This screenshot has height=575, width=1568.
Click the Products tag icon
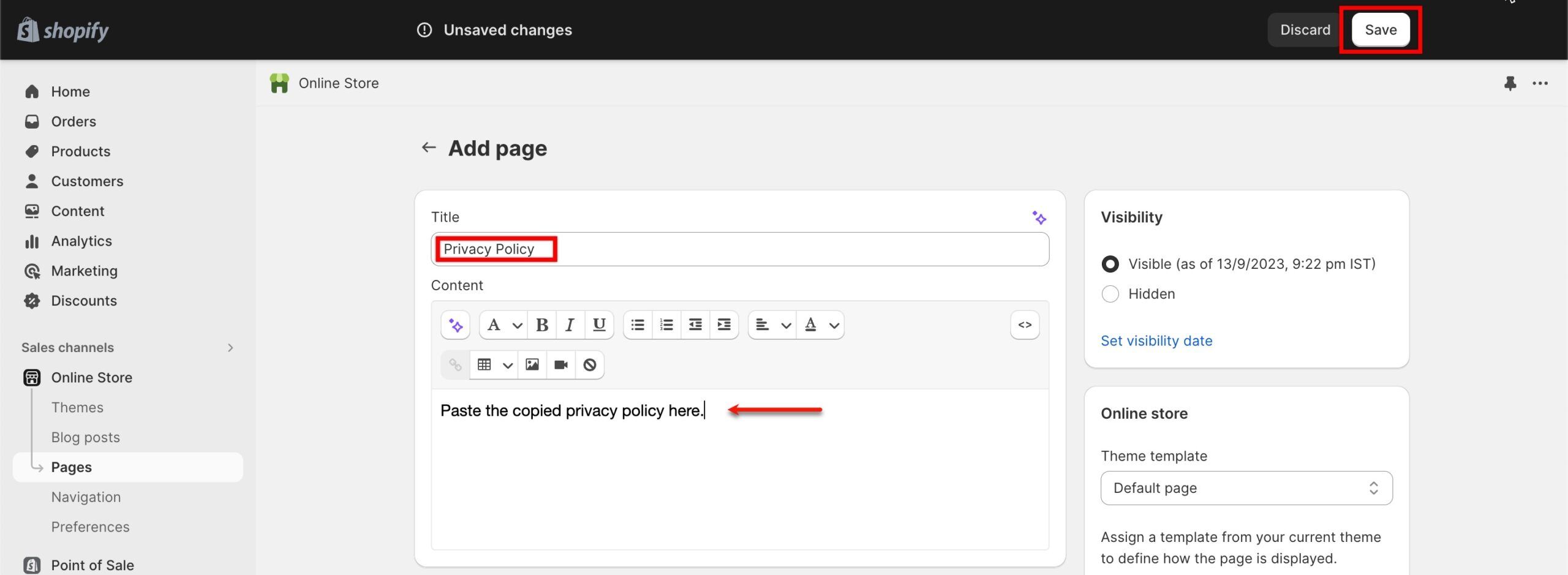pos(32,151)
